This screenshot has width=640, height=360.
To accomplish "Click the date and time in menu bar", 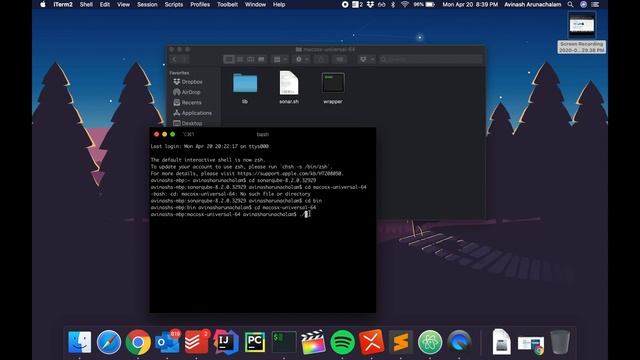I will coord(470,4).
